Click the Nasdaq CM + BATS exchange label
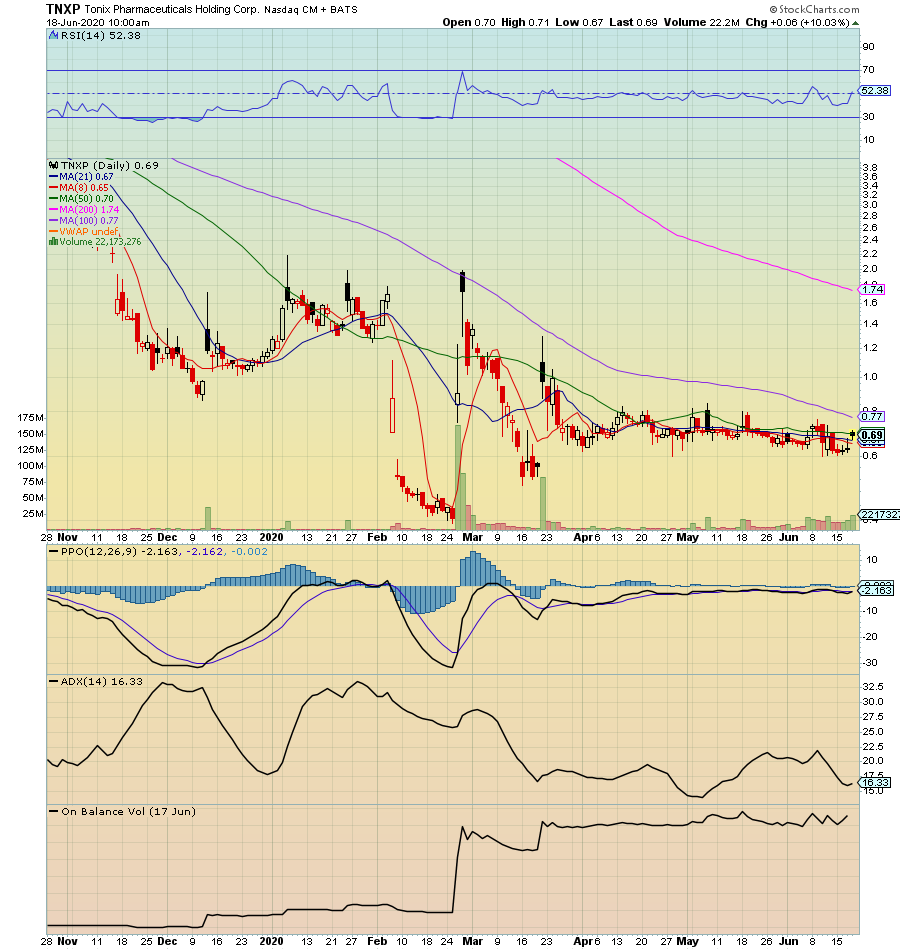This screenshot has width=900, height=950. pos(311,10)
